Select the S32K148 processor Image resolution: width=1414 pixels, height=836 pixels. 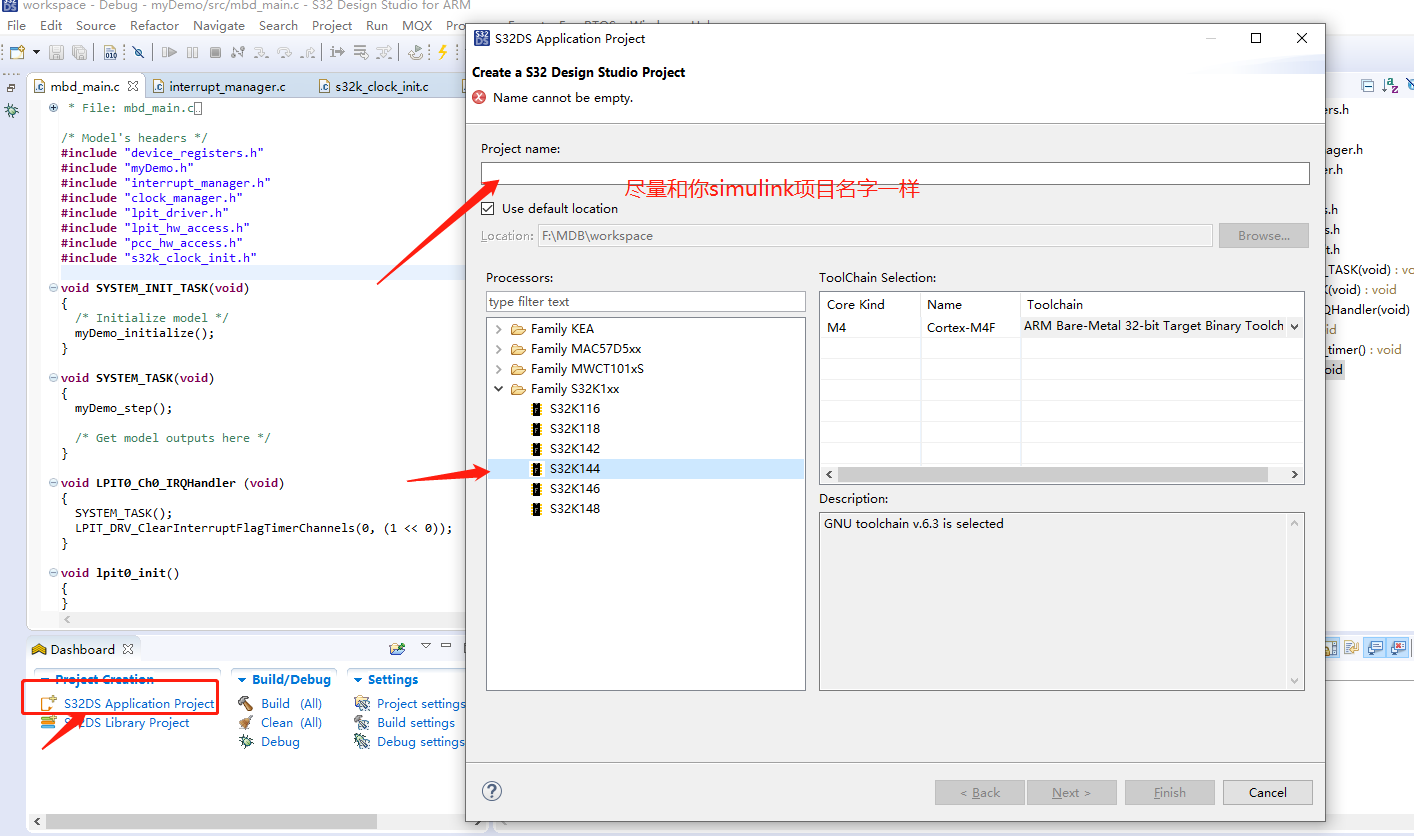(574, 509)
